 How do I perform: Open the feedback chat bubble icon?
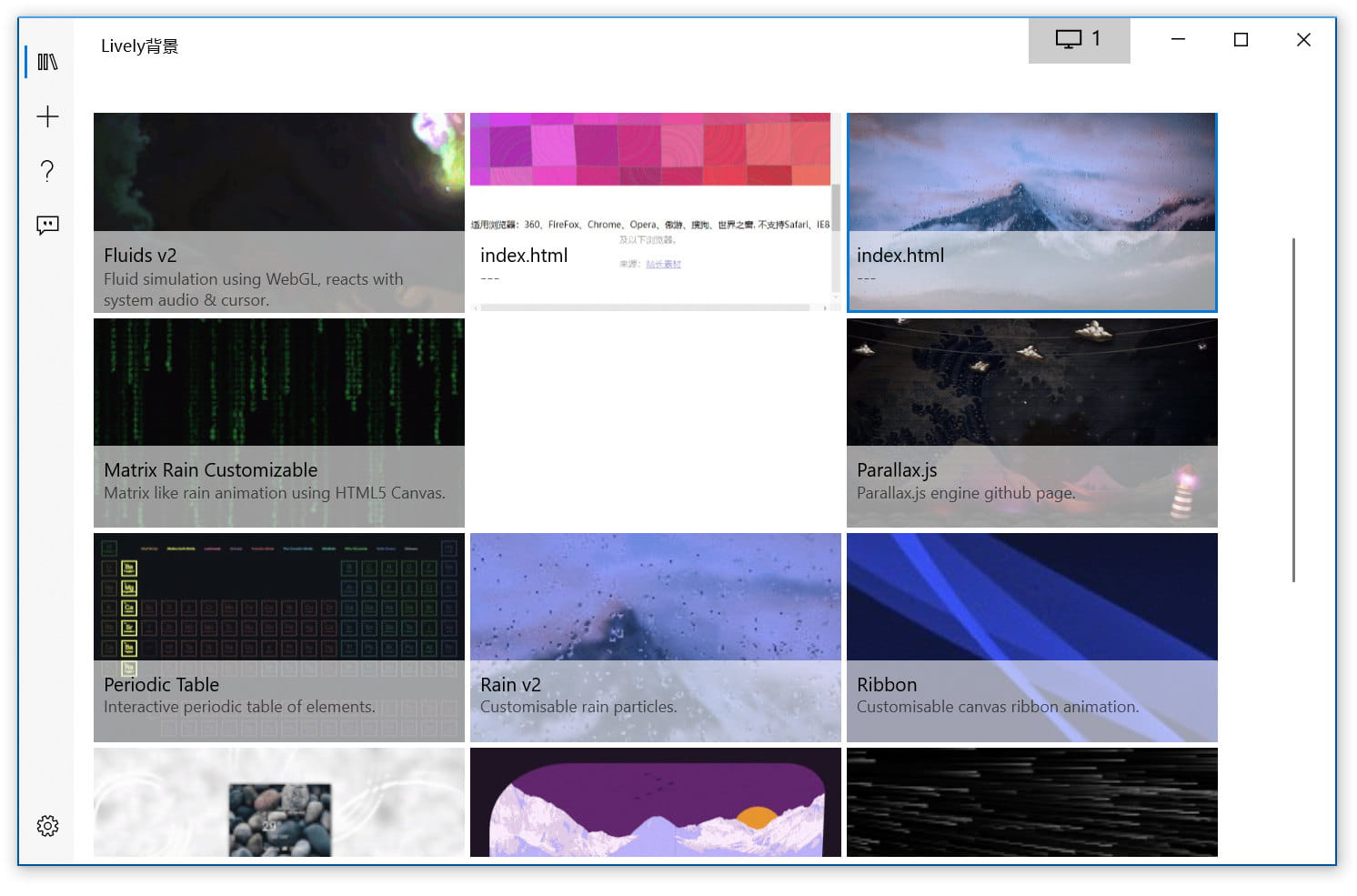[47, 225]
